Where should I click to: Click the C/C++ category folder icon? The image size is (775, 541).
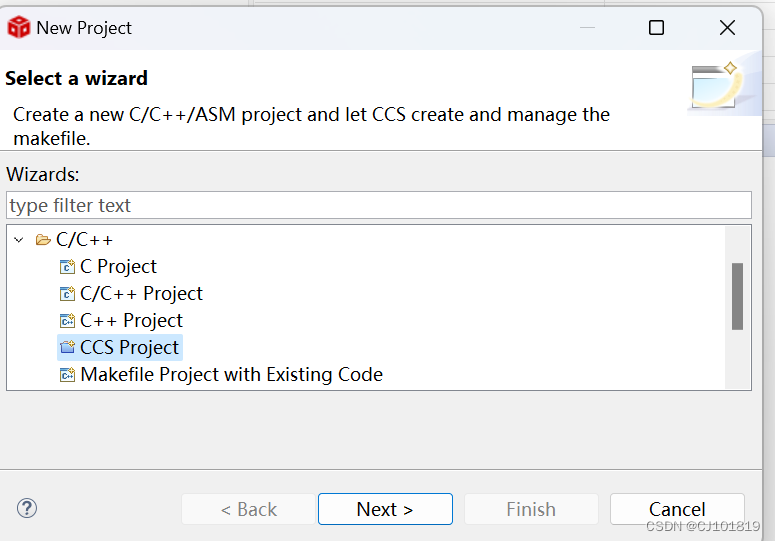[43, 240]
